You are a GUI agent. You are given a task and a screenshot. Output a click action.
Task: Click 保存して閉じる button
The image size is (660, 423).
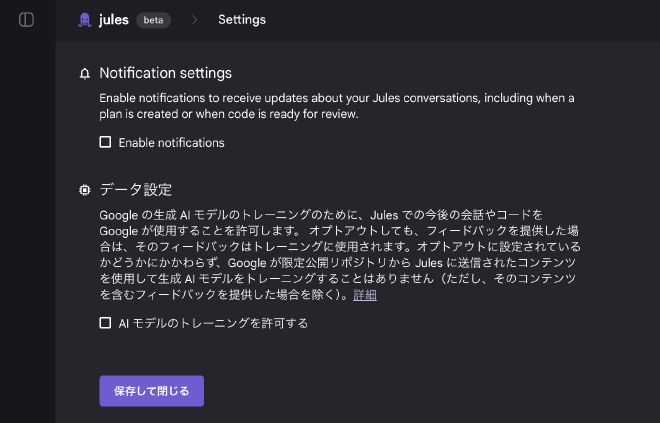(x=152, y=391)
